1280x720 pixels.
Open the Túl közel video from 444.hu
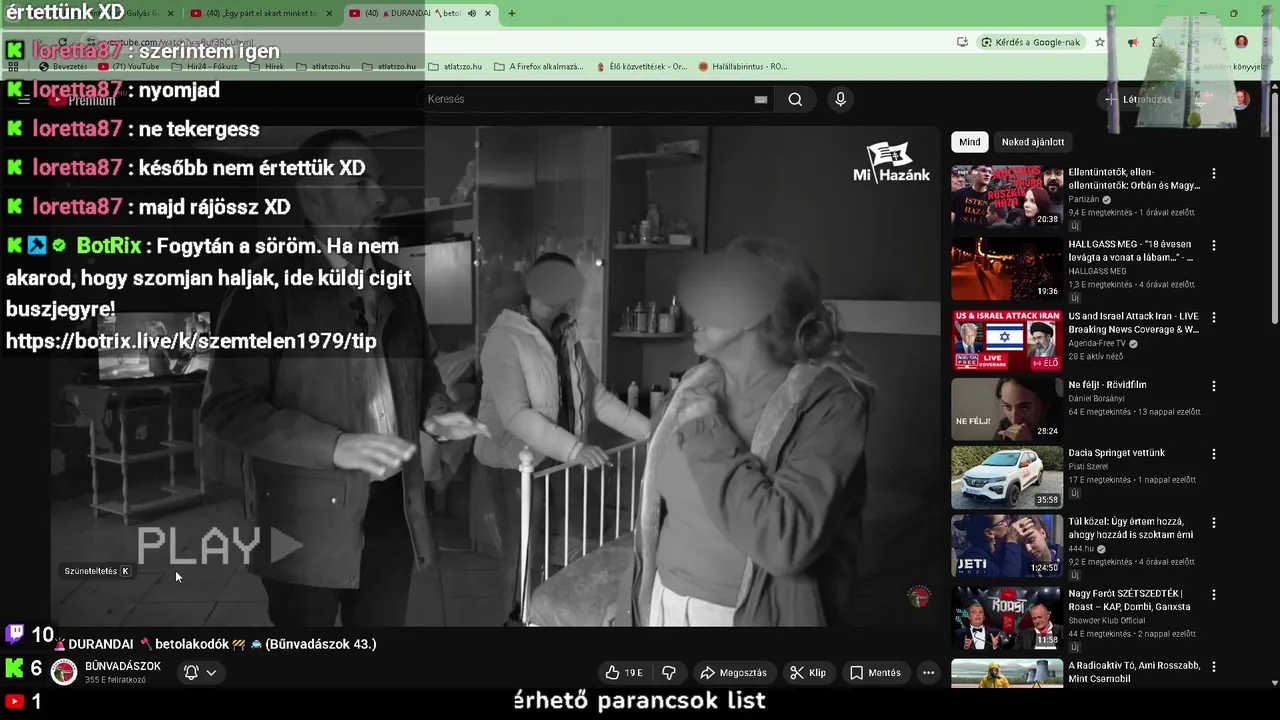click(1130, 528)
